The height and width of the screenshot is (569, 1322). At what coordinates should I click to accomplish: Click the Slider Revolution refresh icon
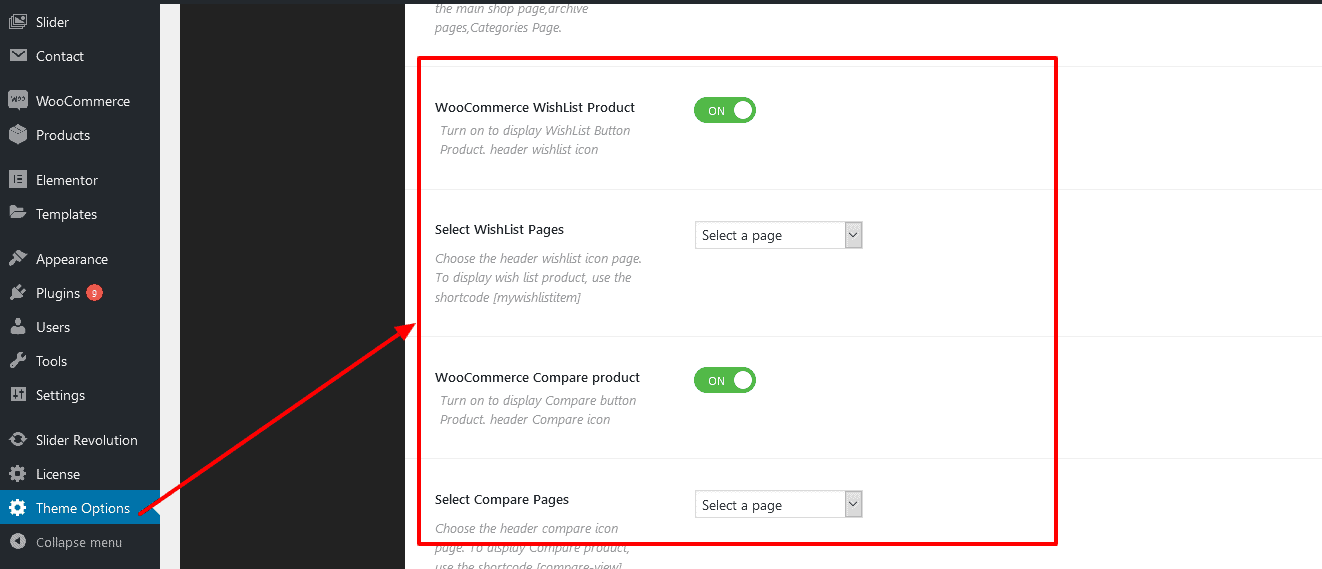[x=17, y=440]
